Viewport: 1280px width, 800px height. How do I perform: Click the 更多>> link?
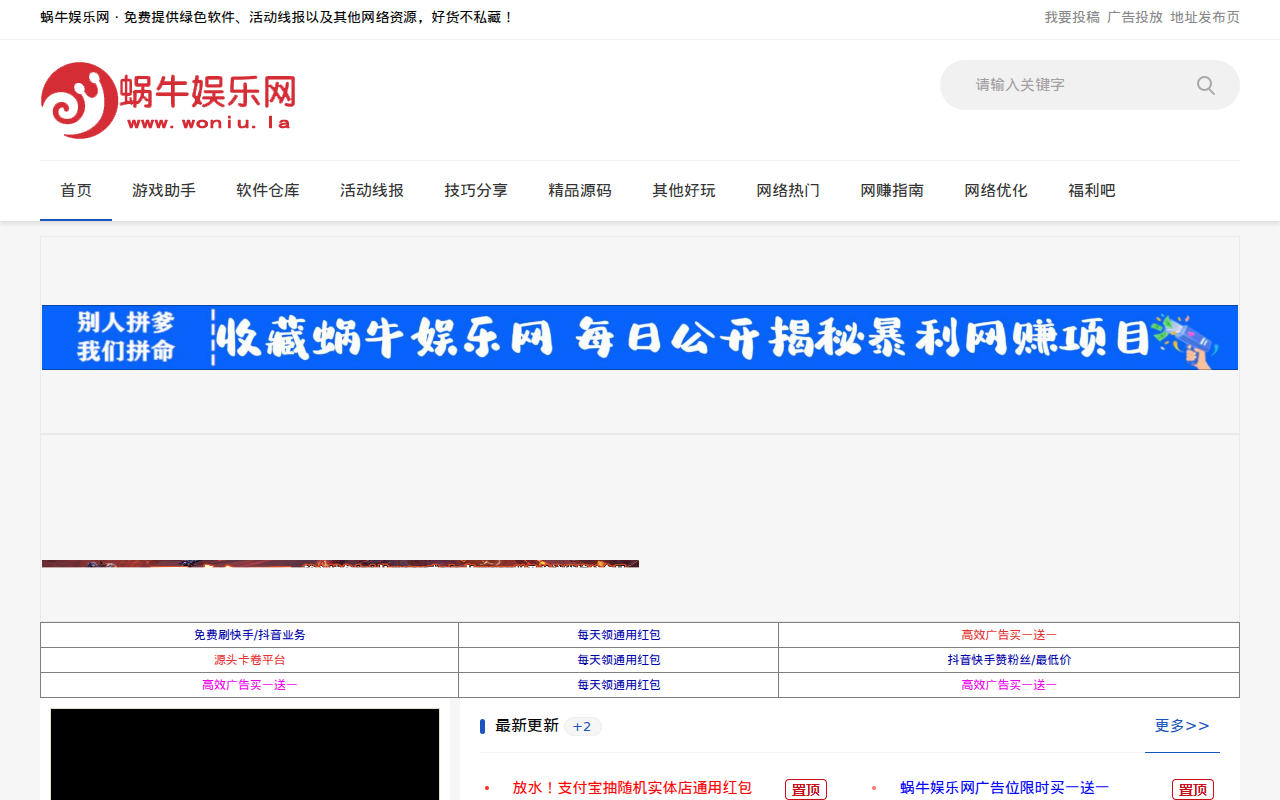[1182, 725]
